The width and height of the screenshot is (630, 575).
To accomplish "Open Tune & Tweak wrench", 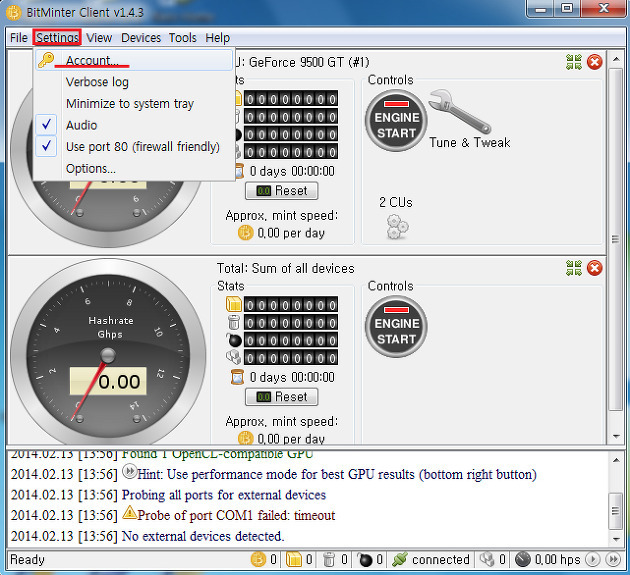I will point(460,111).
